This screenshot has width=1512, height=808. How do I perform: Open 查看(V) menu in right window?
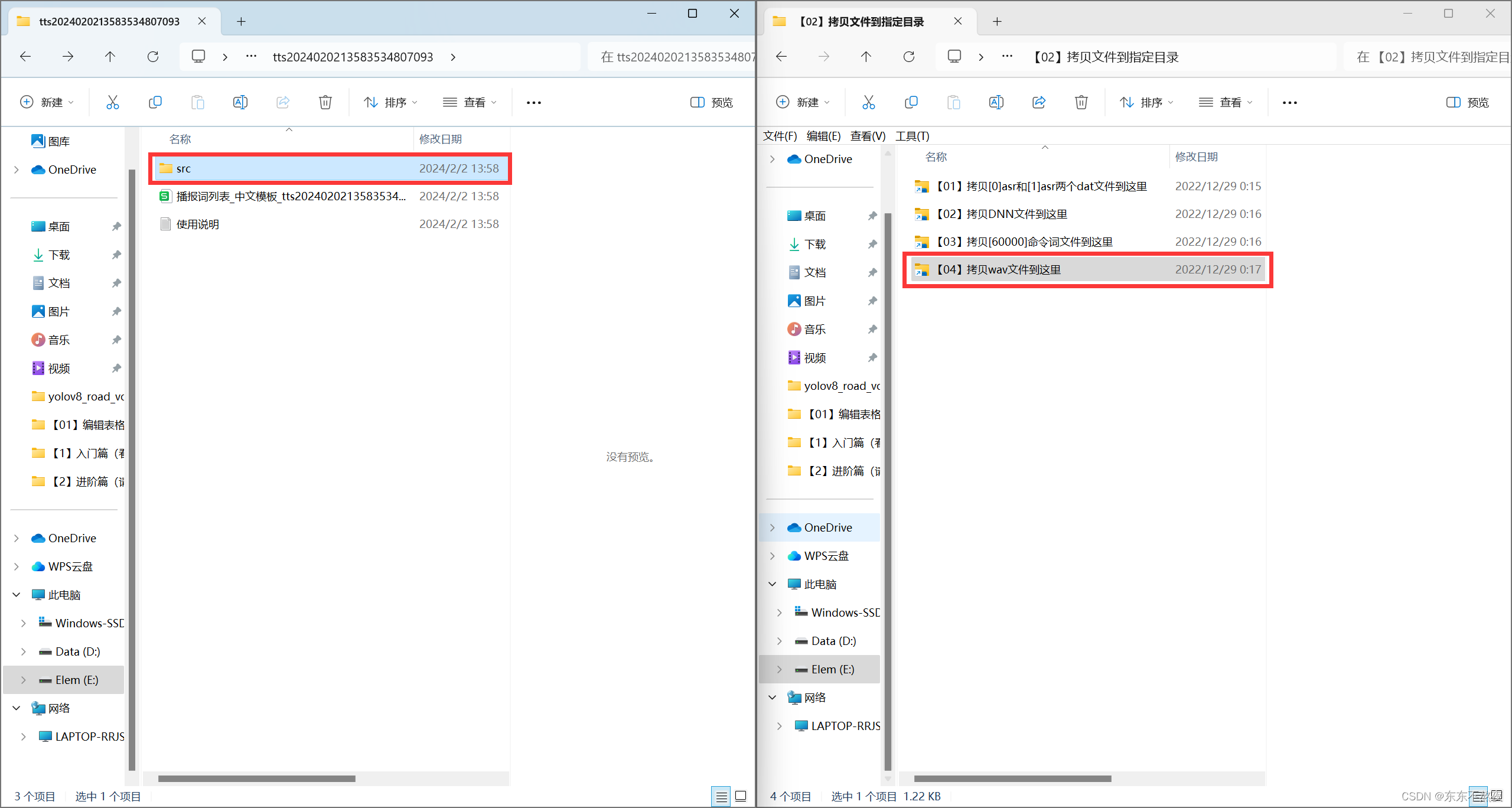pos(868,136)
